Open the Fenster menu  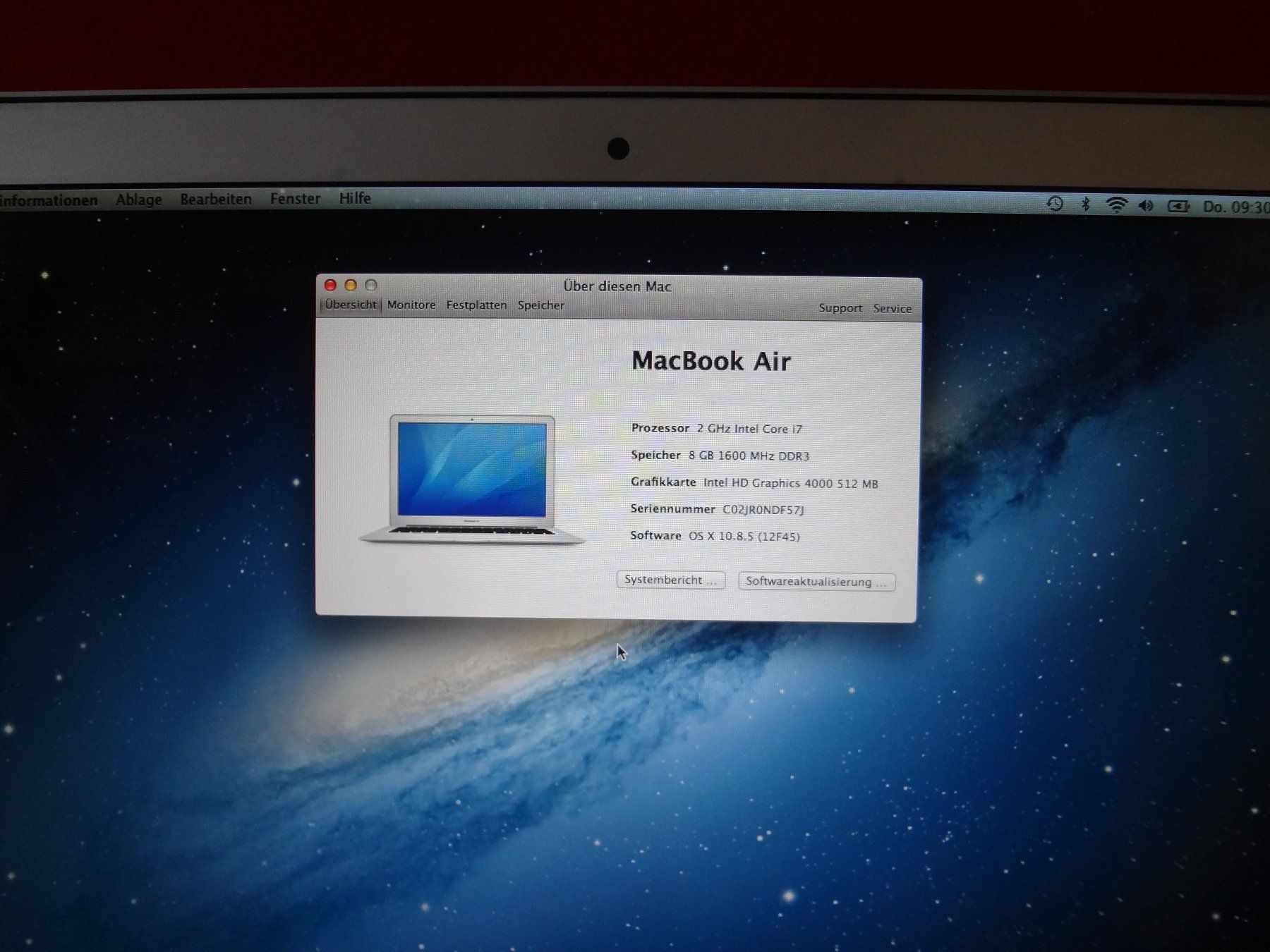(295, 199)
